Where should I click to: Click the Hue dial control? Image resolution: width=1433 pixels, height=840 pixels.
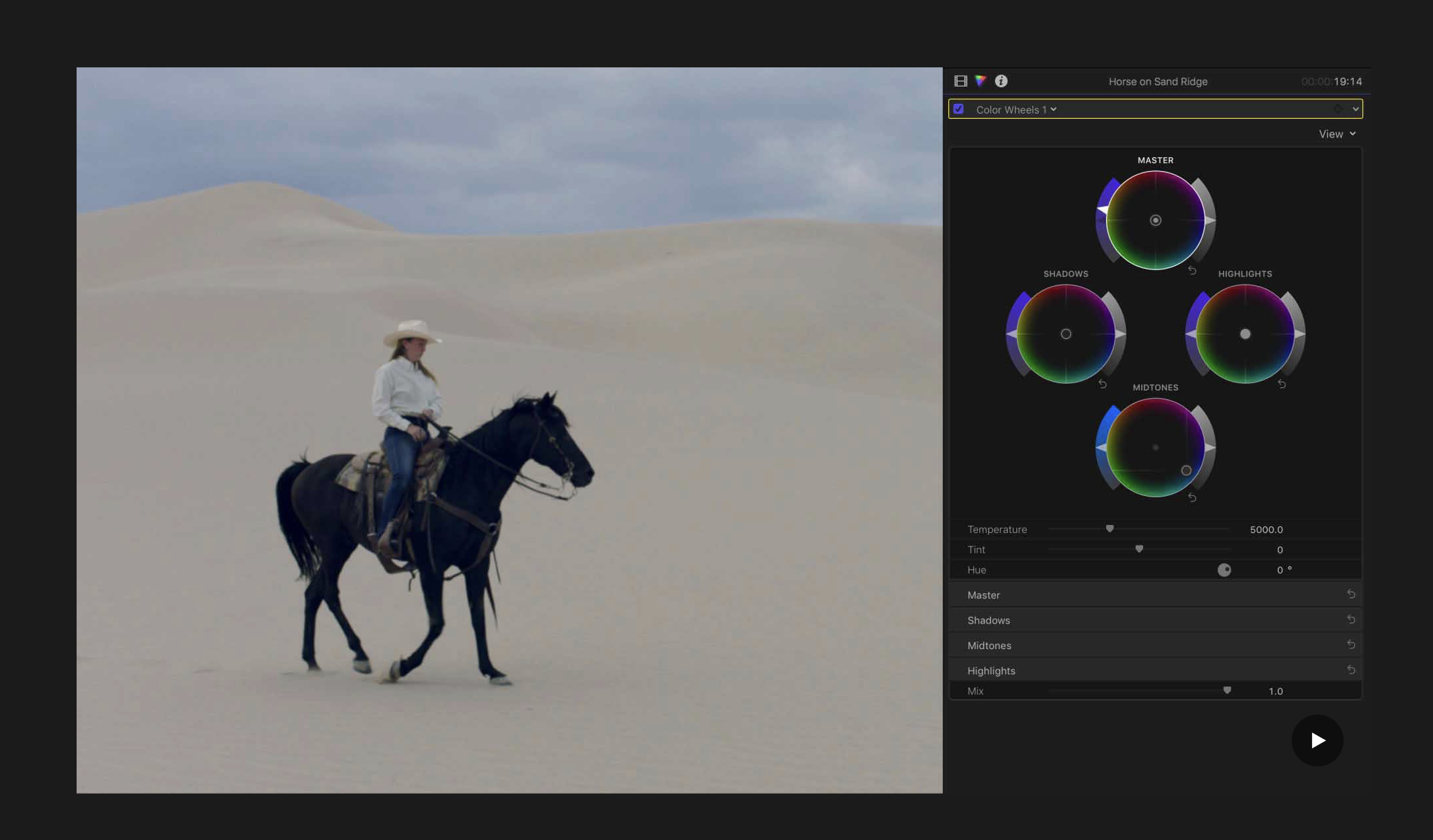[x=1224, y=570]
